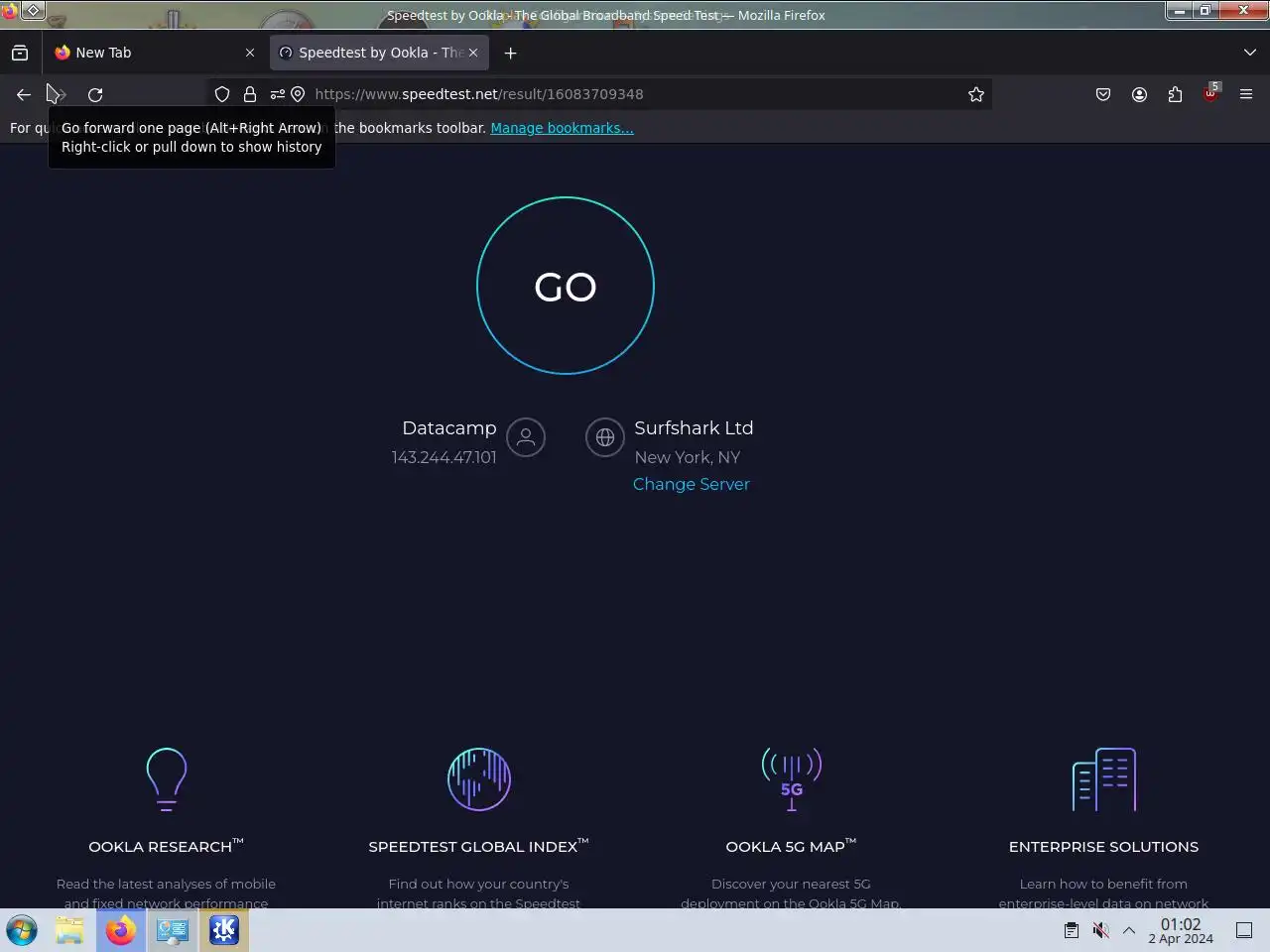The width and height of the screenshot is (1270, 952).
Task: Click the SPEEDTEST GLOBAL INDEX heading
Action: pyautogui.click(x=478, y=846)
